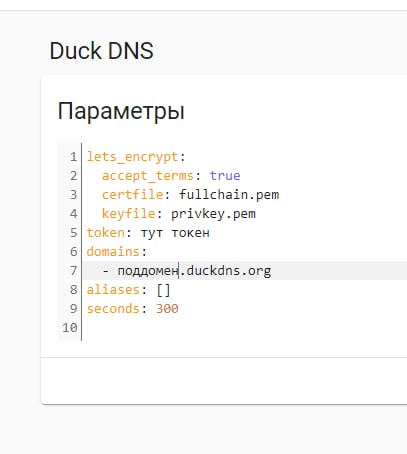Click the "domains:" key
Viewport: 407px width, 454px height.
(117, 252)
